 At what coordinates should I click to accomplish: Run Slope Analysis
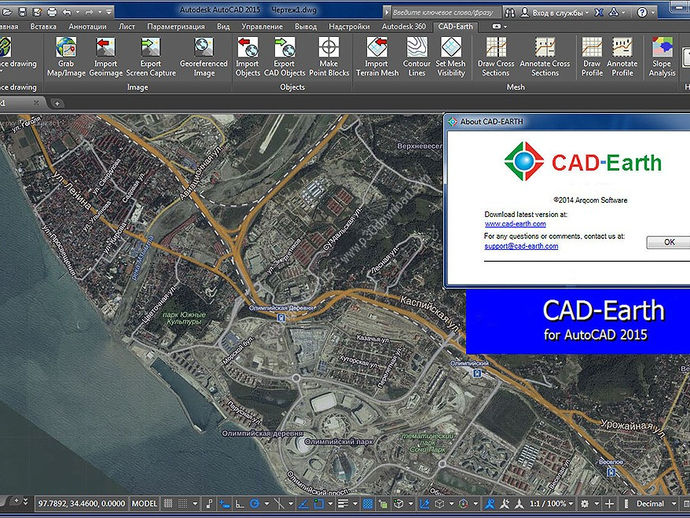pyautogui.click(x=662, y=57)
